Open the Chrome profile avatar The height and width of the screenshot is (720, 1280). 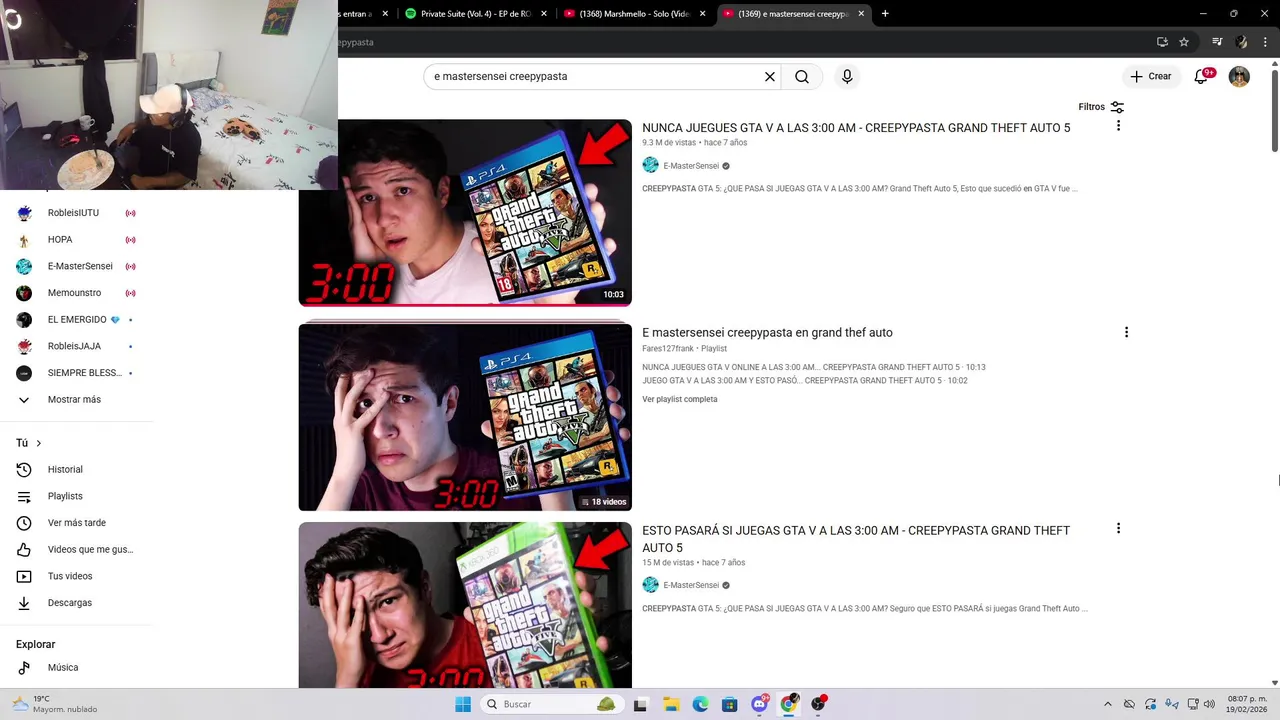pyautogui.click(x=1241, y=42)
